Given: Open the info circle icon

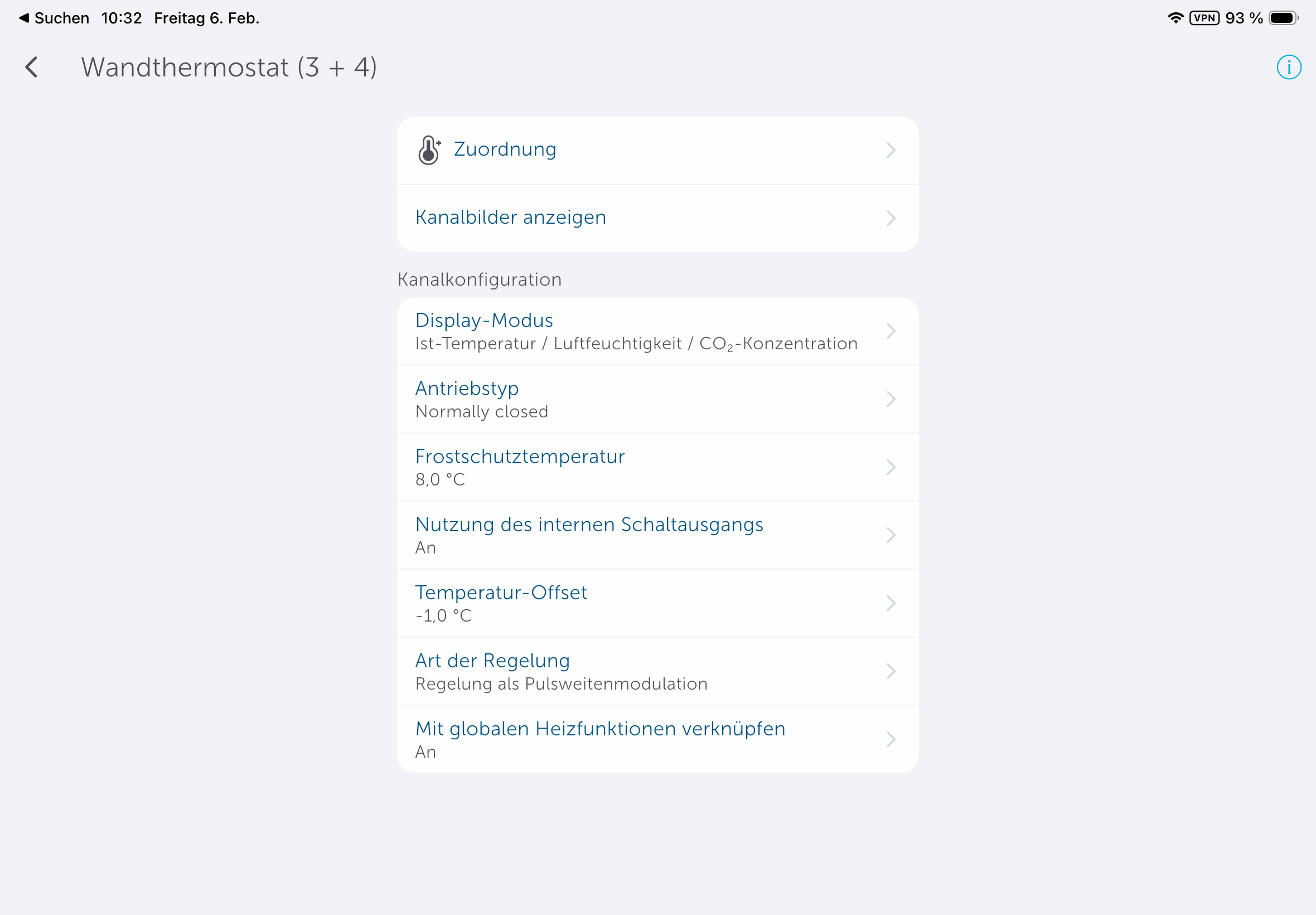Looking at the screenshot, I should [x=1289, y=67].
